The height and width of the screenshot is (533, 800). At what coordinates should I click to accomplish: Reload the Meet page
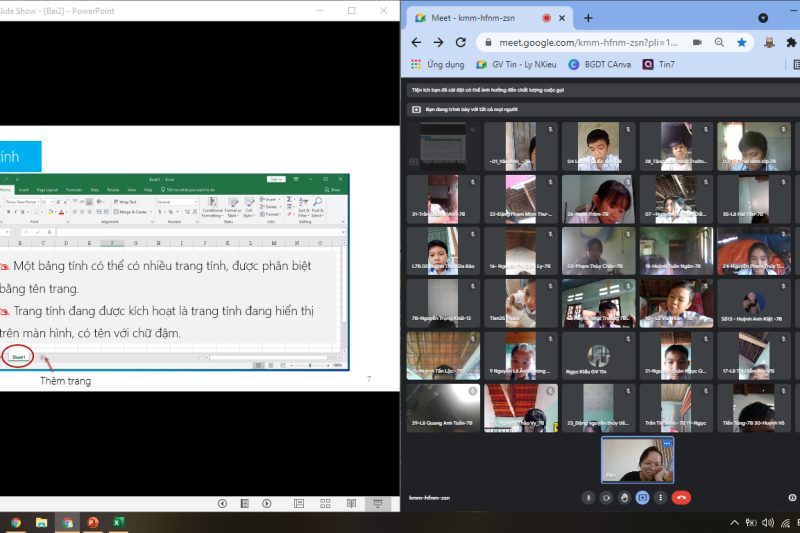[x=461, y=42]
